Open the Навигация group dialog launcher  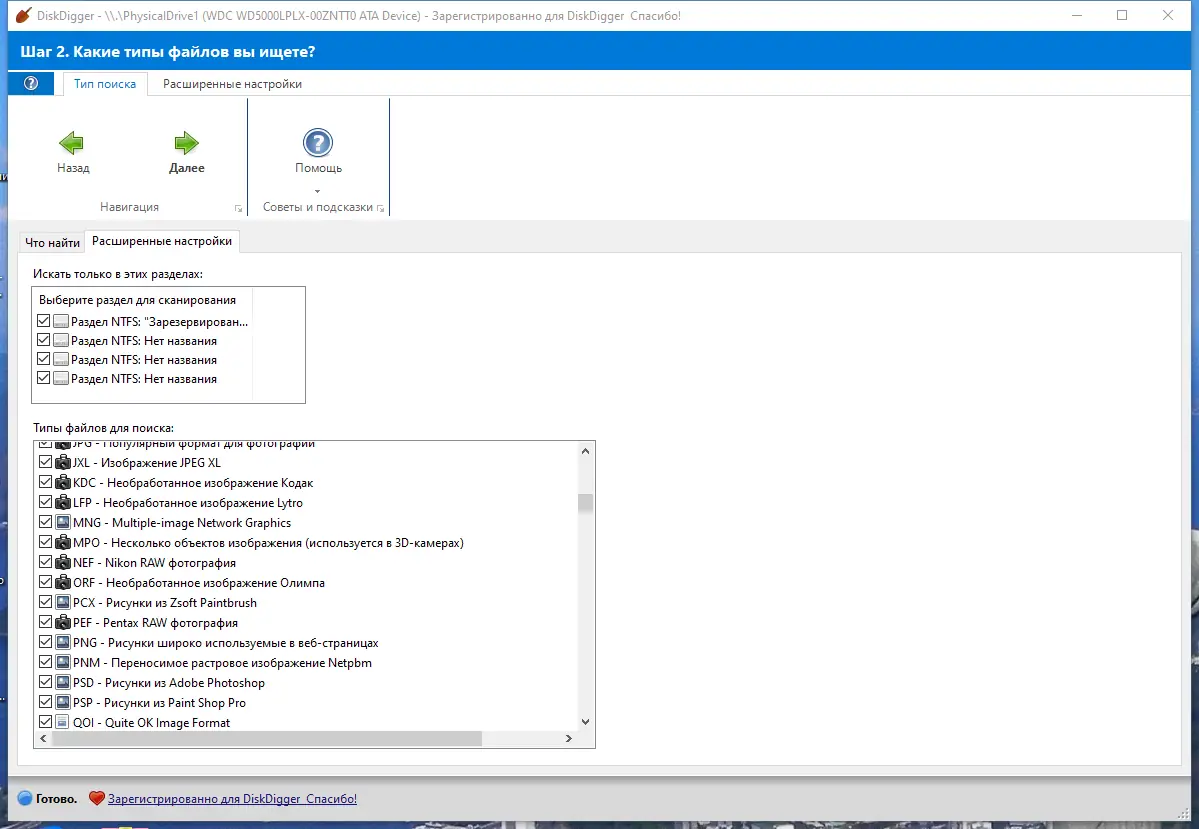(x=239, y=208)
